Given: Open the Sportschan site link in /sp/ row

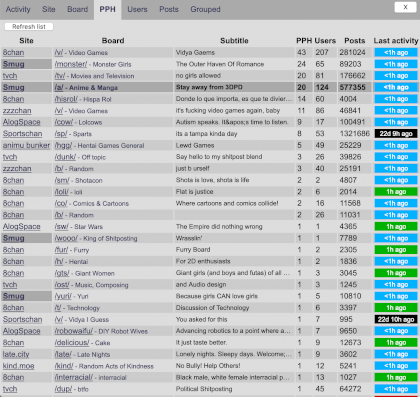Looking at the screenshot, I should [x=23, y=134].
